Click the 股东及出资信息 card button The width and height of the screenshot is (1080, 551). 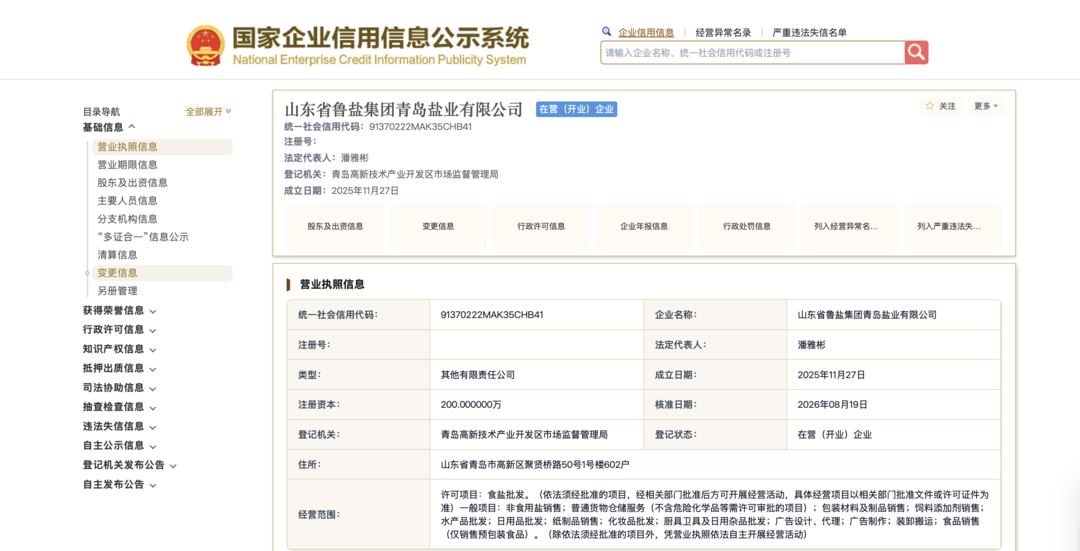pos(335,226)
